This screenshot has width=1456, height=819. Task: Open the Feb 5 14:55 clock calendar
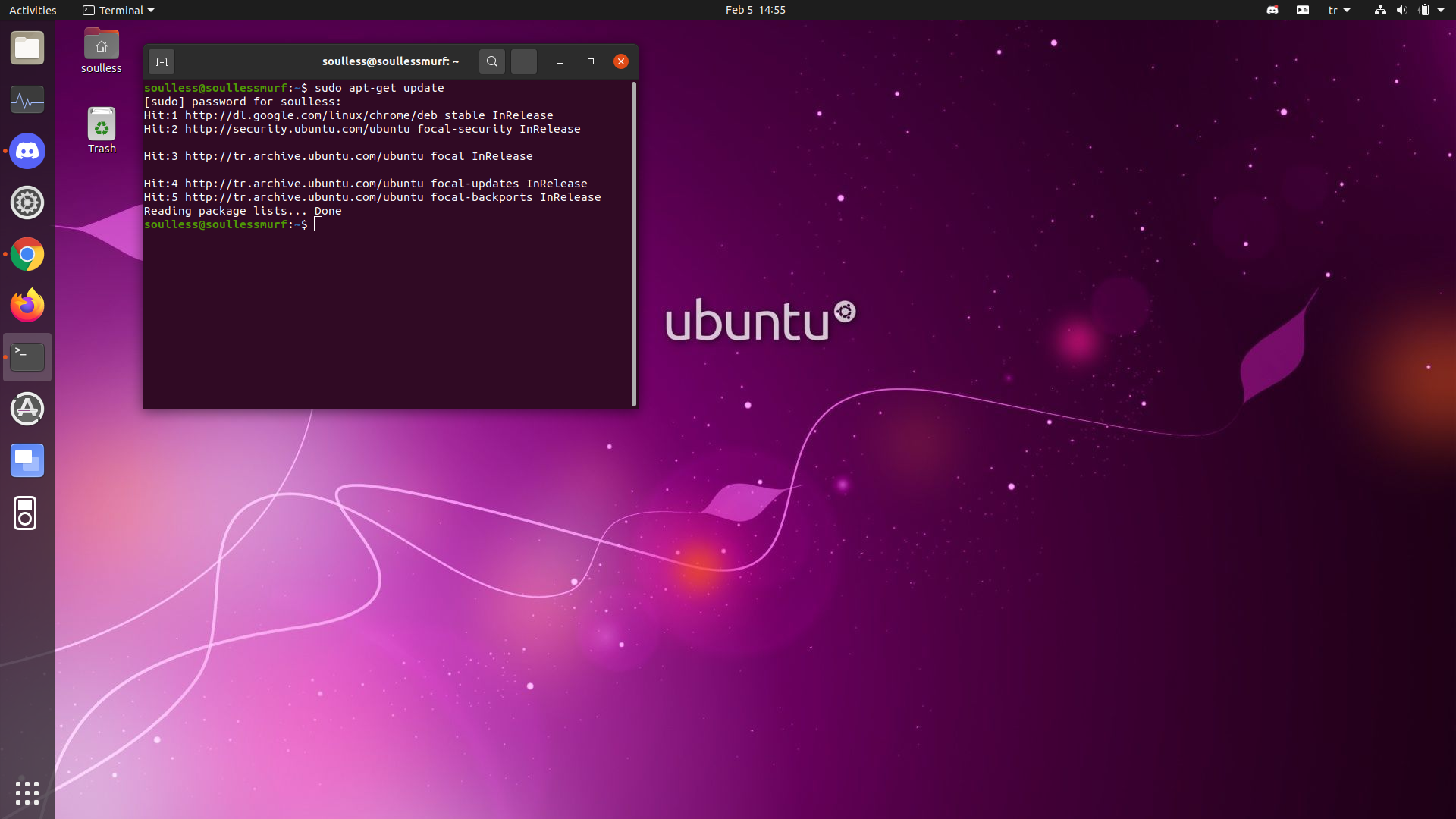coord(755,10)
